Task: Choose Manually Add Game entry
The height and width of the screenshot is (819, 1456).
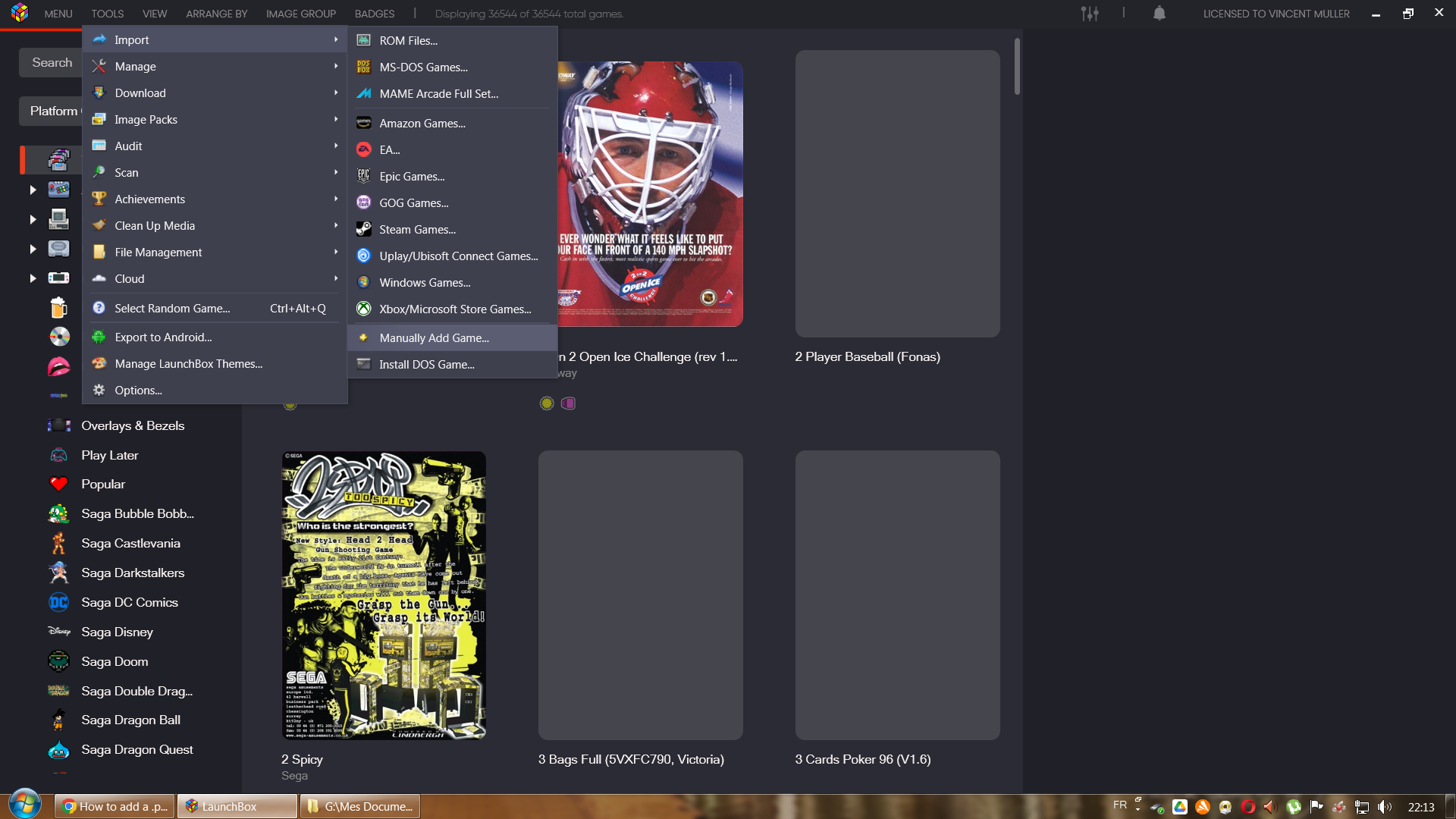Action: coord(453,337)
